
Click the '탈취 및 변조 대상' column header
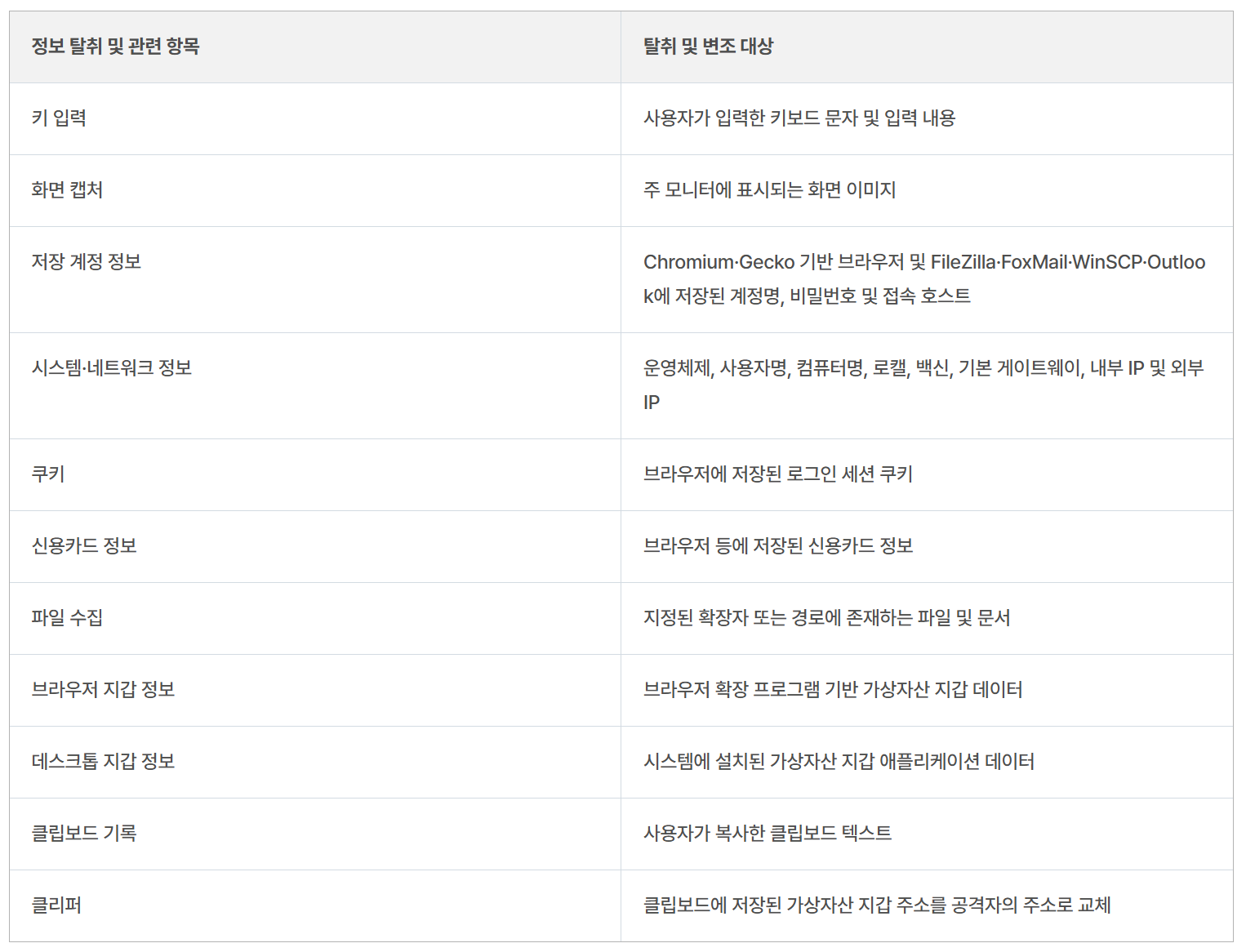point(708,47)
